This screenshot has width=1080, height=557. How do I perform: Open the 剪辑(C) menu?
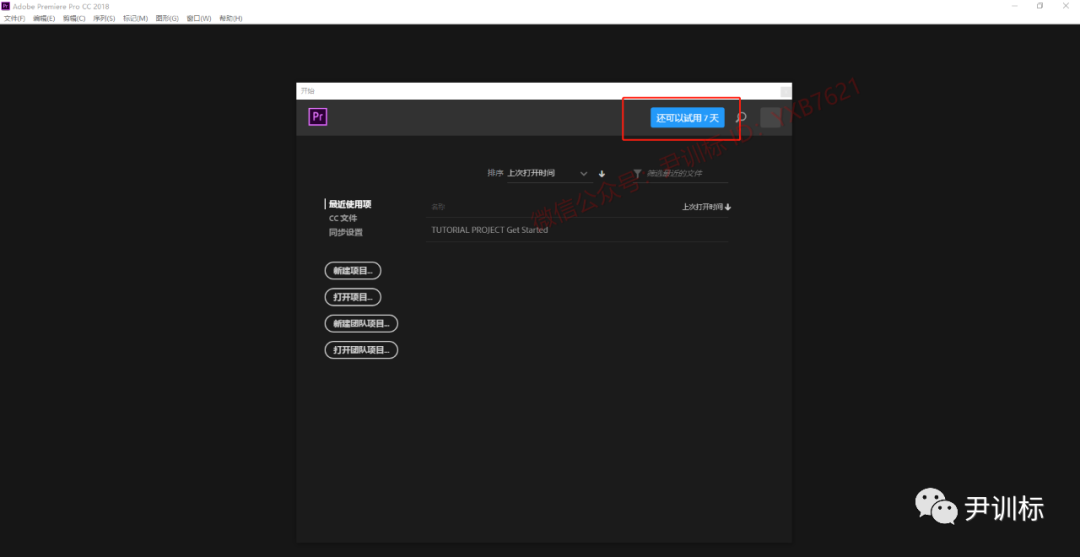[74, 19]
